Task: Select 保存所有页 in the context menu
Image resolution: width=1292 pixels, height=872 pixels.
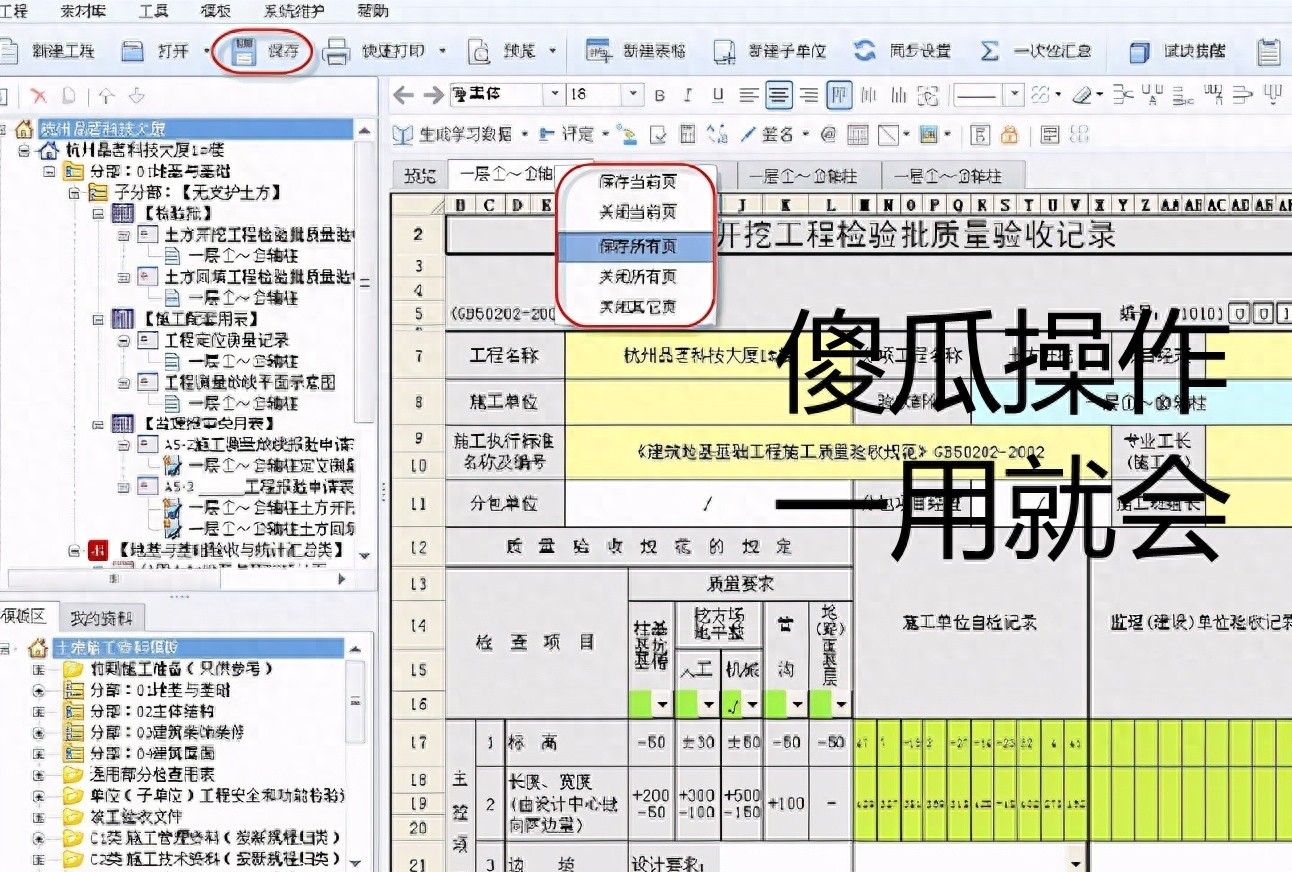Action: pos(637,245)
